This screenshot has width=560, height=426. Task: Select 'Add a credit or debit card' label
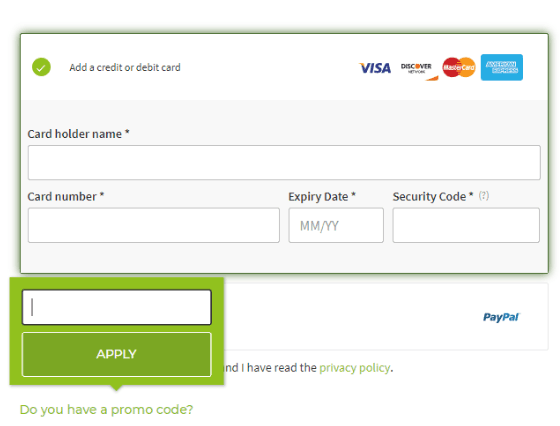click(125, 67)
